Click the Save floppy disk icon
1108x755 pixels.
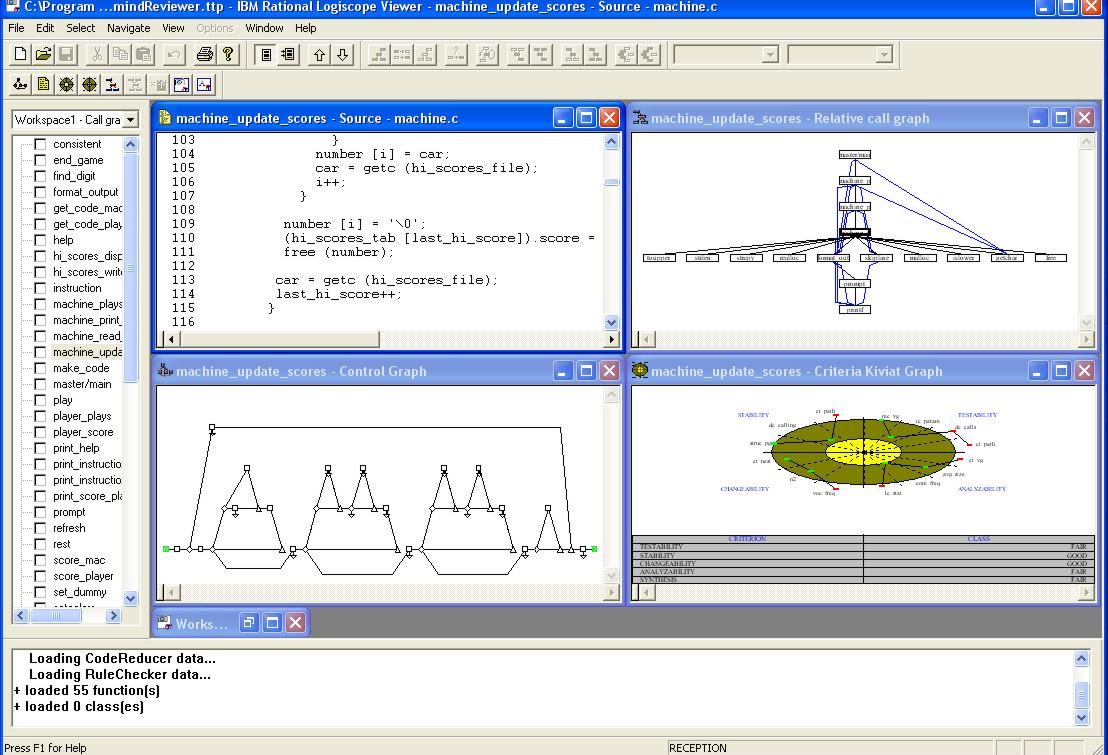coord(66,54)
